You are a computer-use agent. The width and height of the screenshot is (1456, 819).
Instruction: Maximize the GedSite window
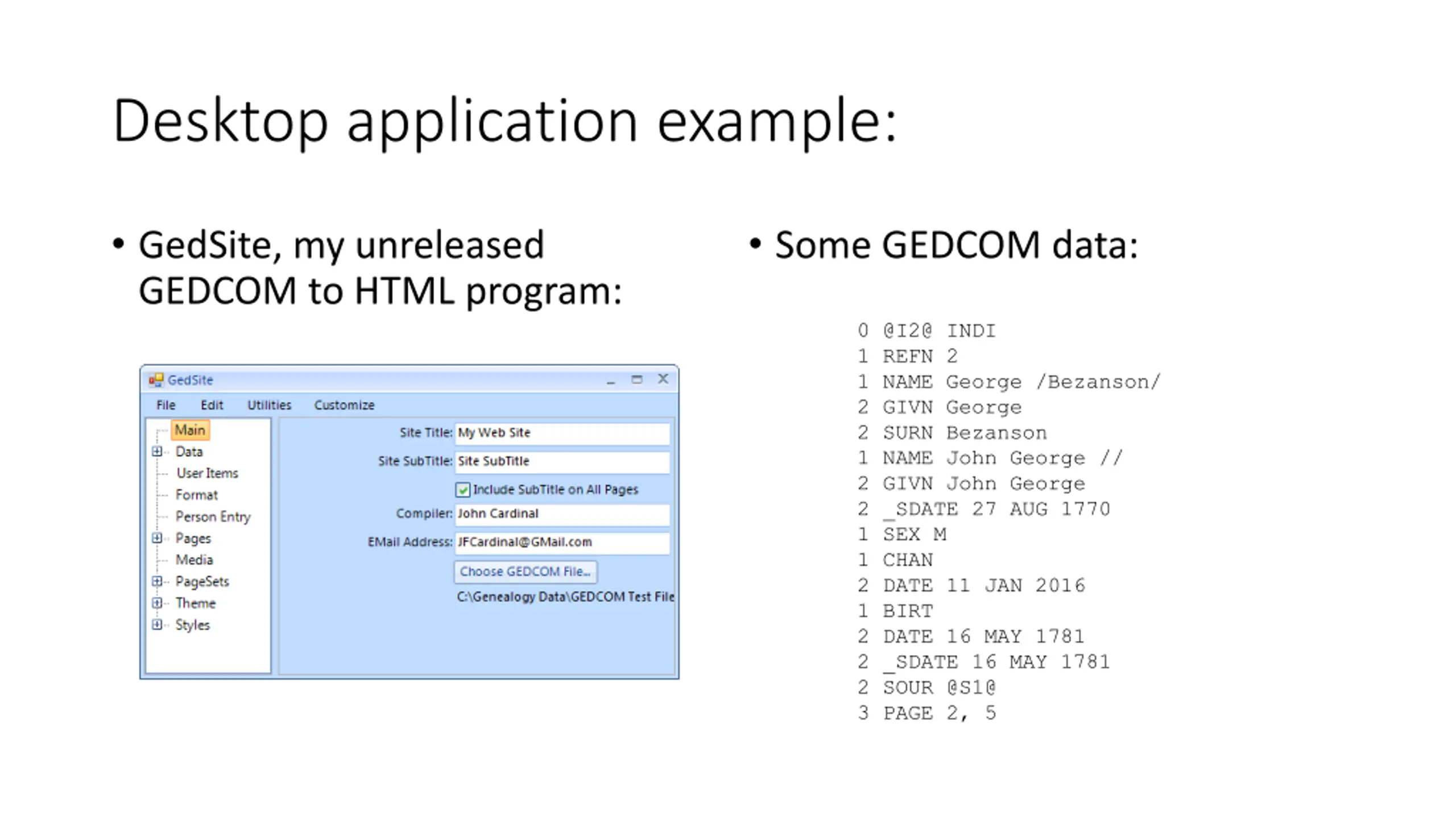(x=636, y=379)
